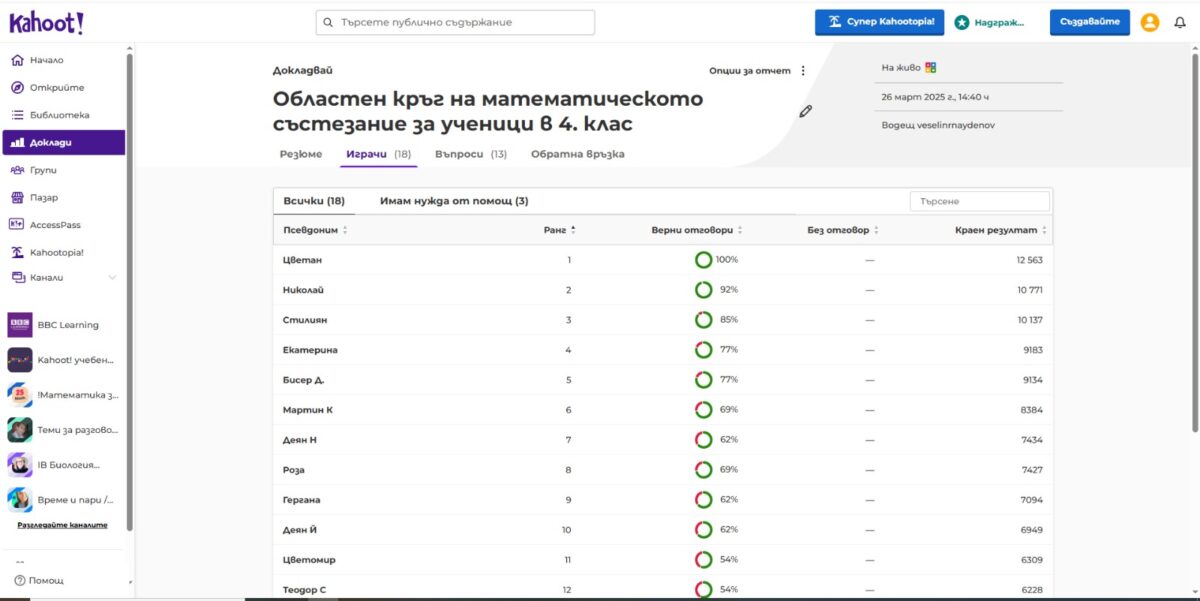Click Цветан's 100% accuracy ring
Viewport: 1200px width, 601px height.
pyautogui.click(x=704, y=260)
